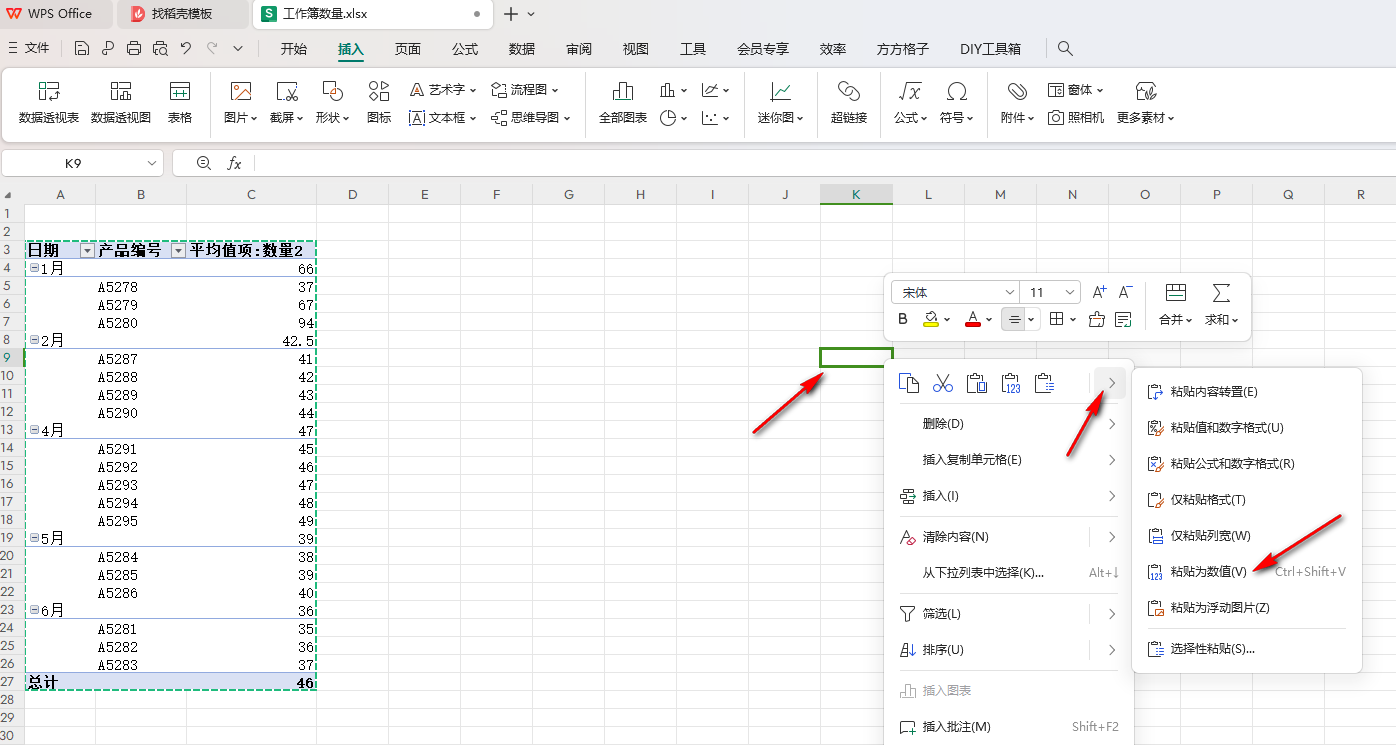Toggle bold in the mini toolbar
The width and height of the screenshot is (1396, 745).
903,319
